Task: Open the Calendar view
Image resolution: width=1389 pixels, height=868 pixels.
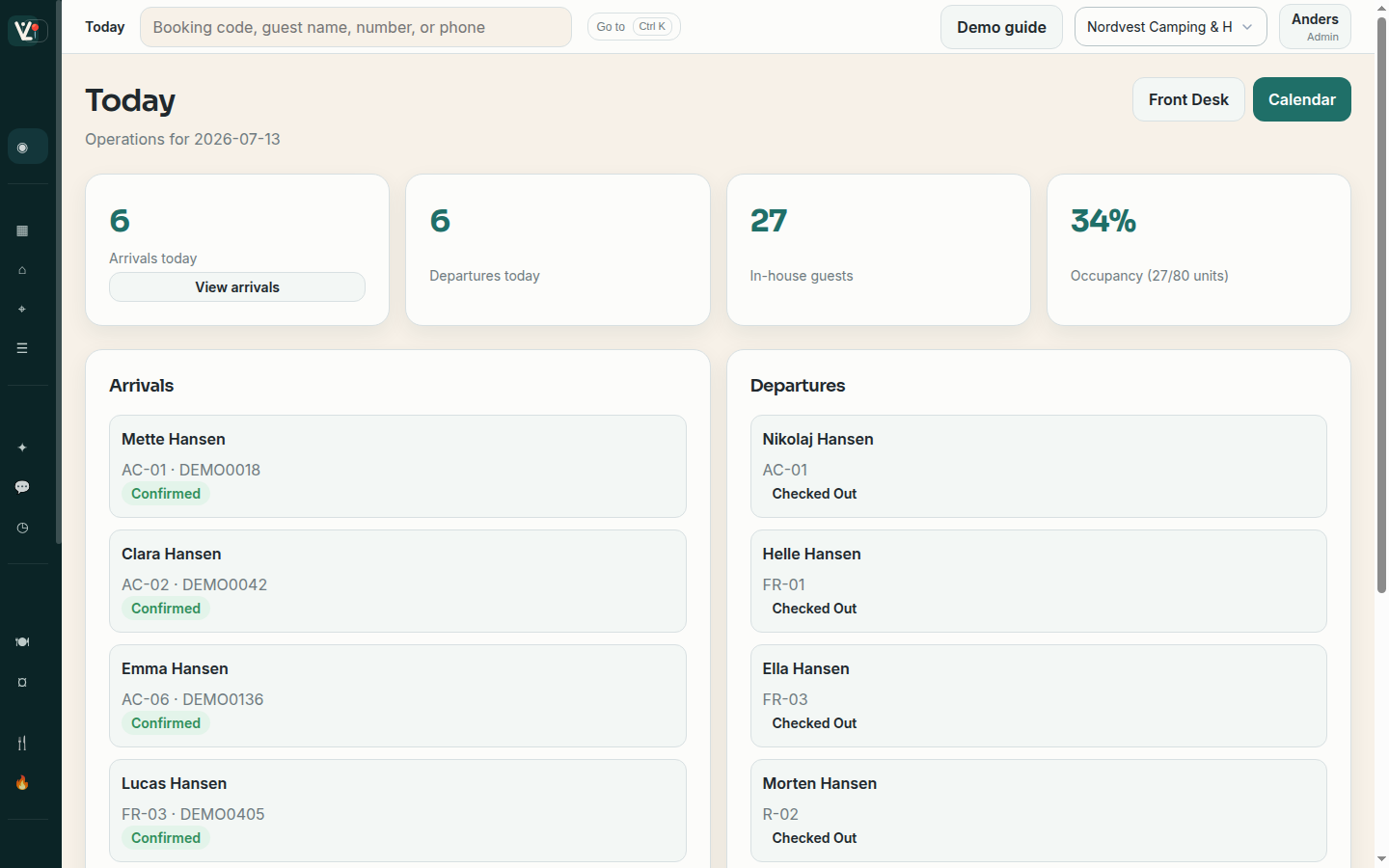Action: [1301, 99]
